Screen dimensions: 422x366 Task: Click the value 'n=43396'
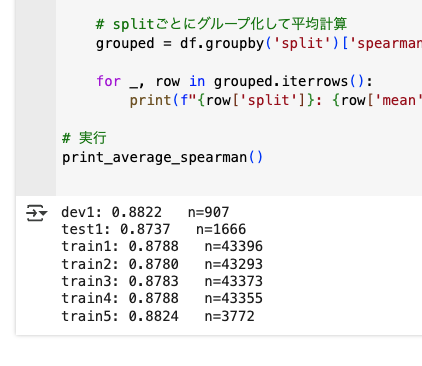point(234,246)
